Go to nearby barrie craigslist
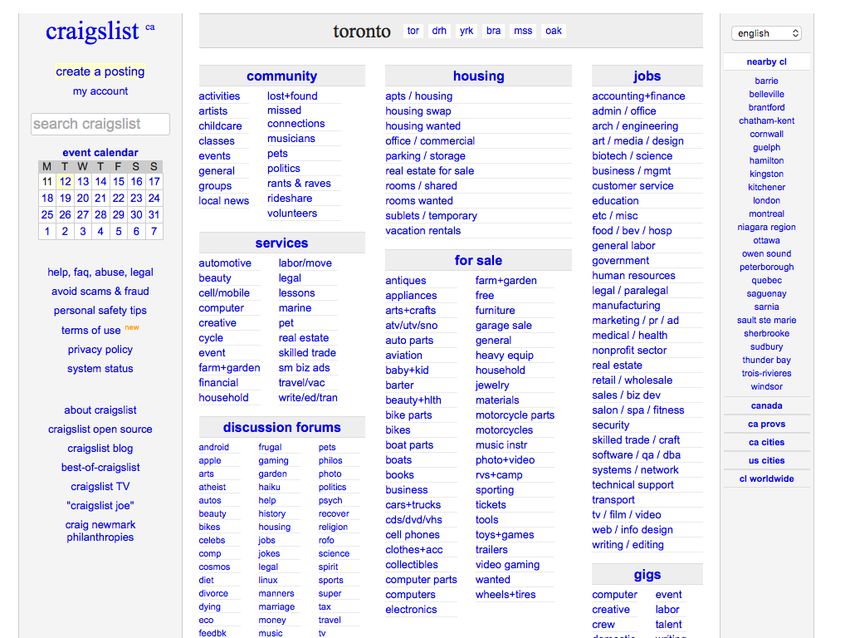This screenshot has width=850, height=638. [x=767, y=81]
